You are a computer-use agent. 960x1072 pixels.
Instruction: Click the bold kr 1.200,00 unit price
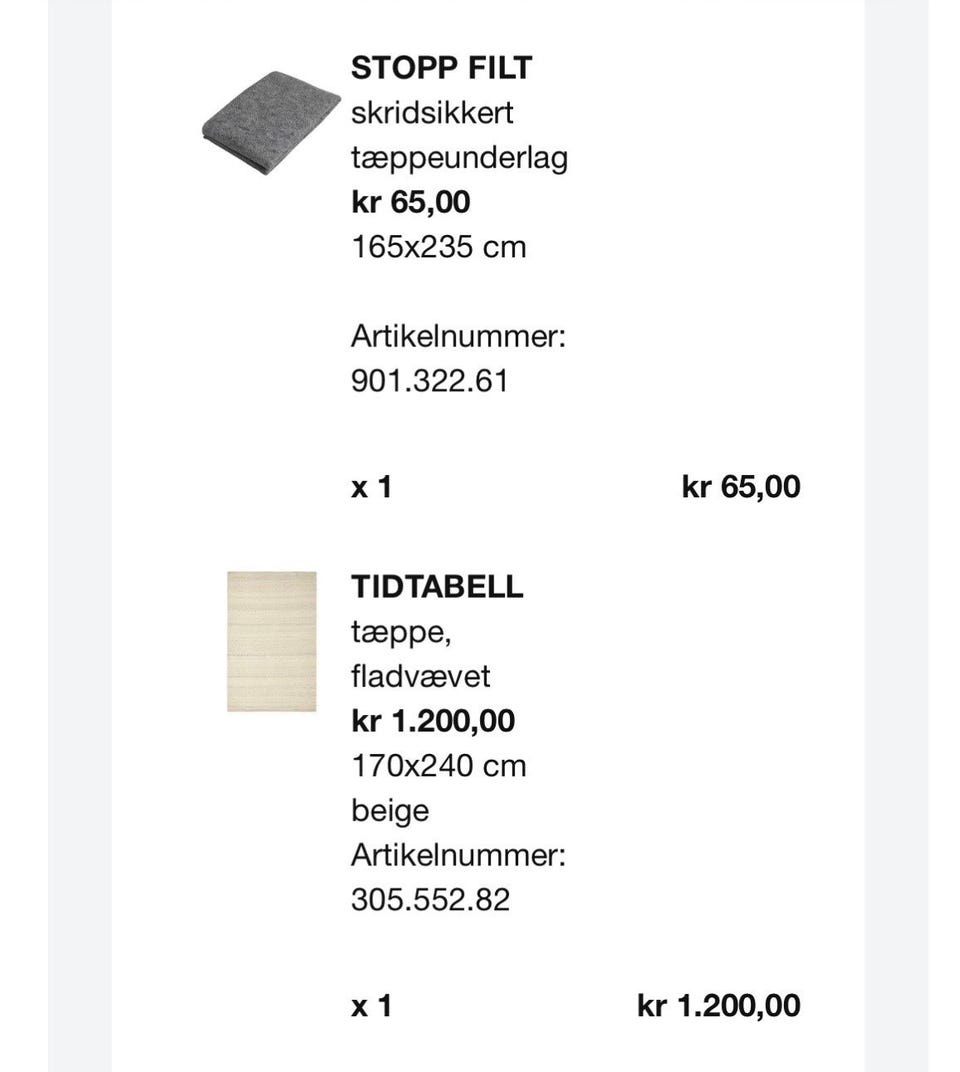pos(433,721)
